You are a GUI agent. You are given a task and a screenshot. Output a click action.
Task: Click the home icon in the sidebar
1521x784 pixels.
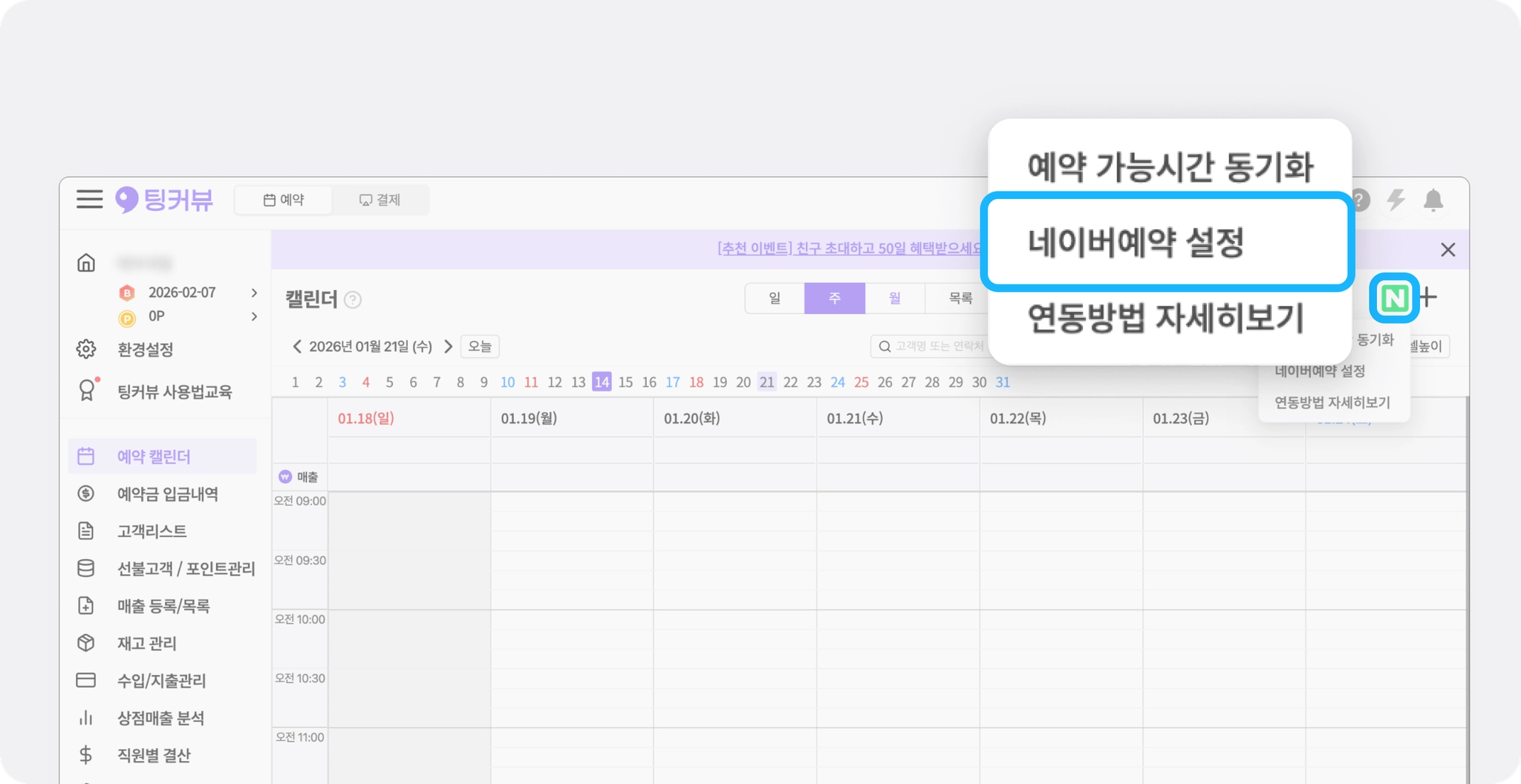(86, 262)
